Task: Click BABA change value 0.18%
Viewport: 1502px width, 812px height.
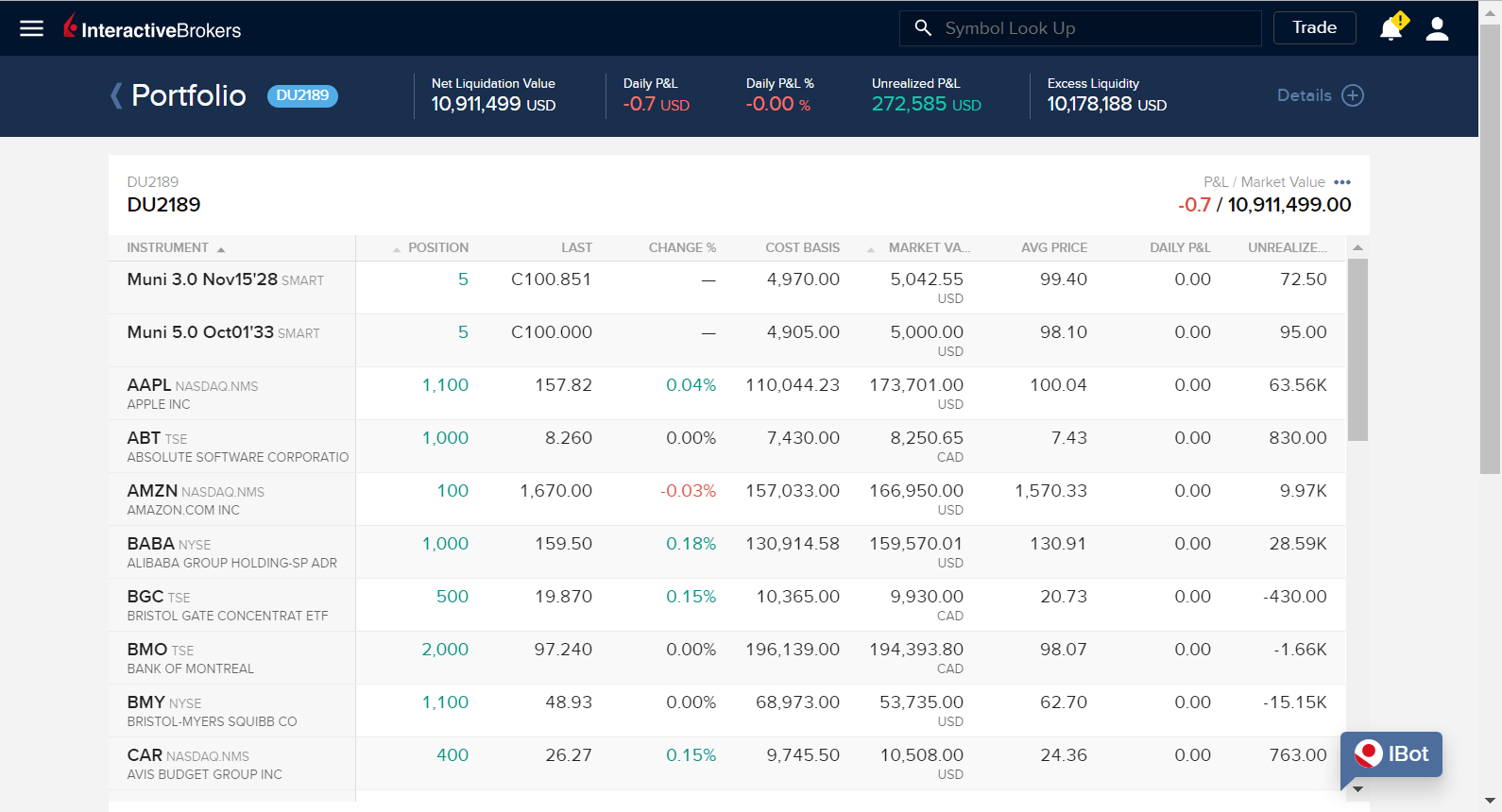Action: [691, 544]
